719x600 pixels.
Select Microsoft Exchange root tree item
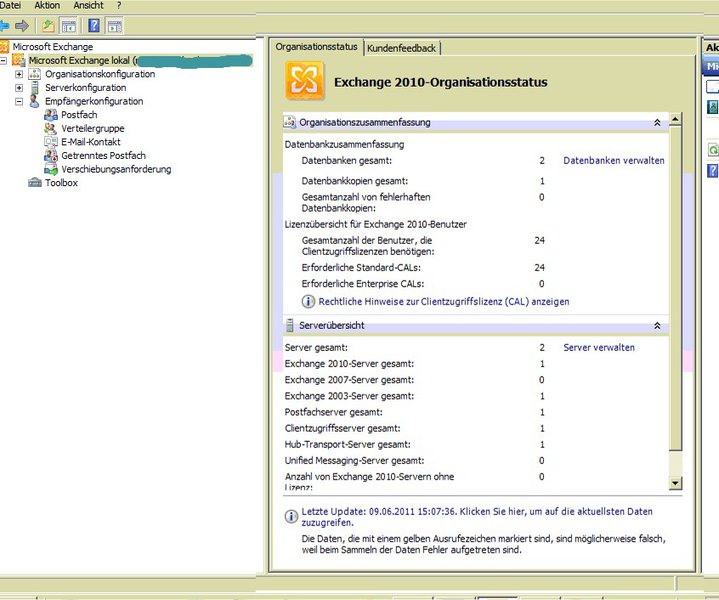pos(52,47)
